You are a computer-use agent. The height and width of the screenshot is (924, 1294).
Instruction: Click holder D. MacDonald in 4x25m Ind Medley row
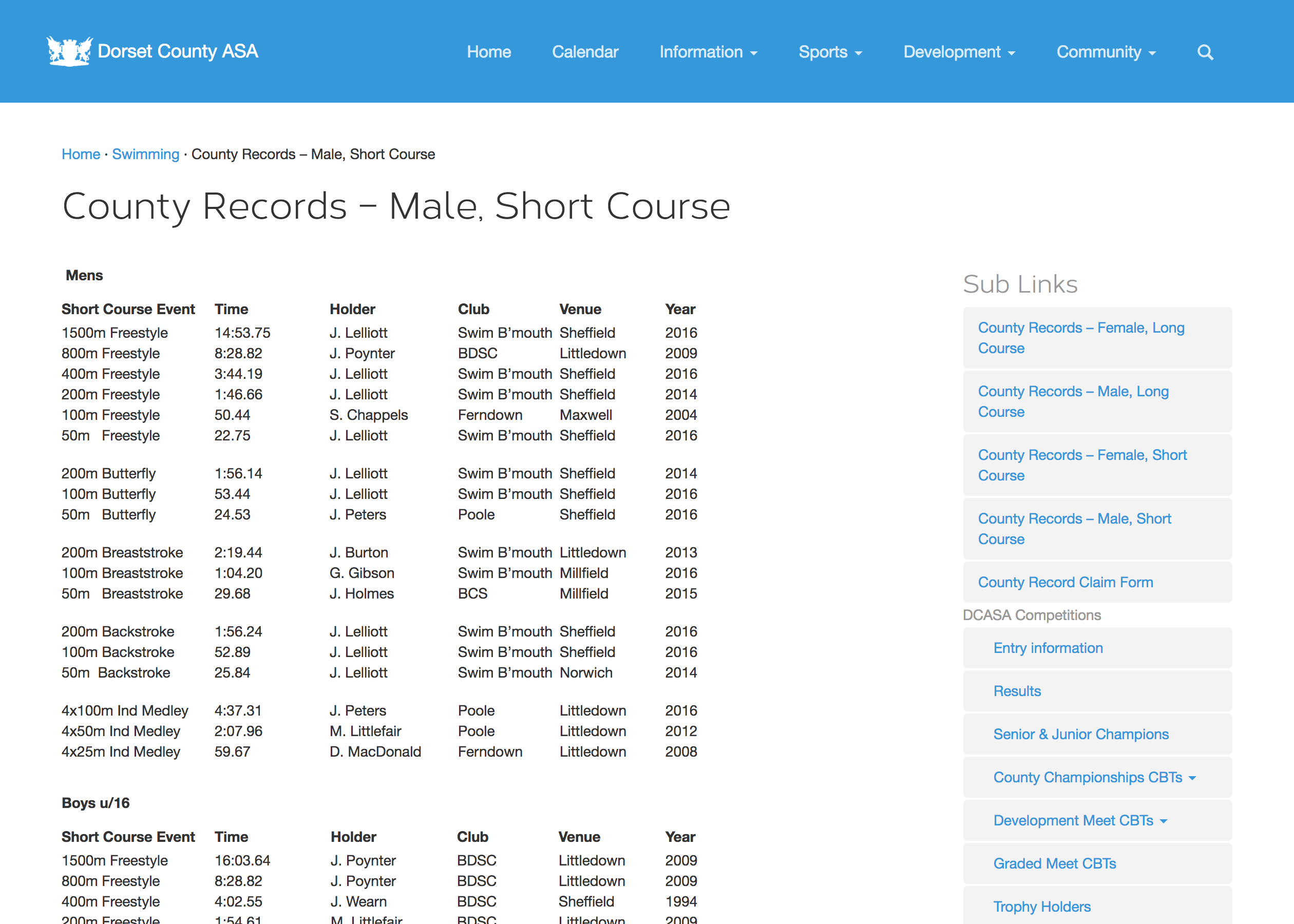click(375, 752)
